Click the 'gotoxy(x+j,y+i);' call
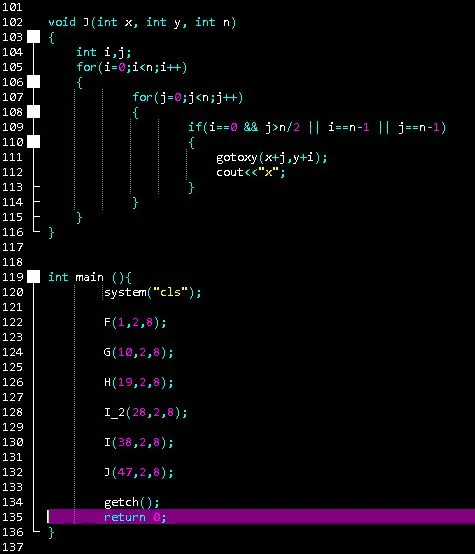This screenshot has width=475, height=554. click(272, 158)
